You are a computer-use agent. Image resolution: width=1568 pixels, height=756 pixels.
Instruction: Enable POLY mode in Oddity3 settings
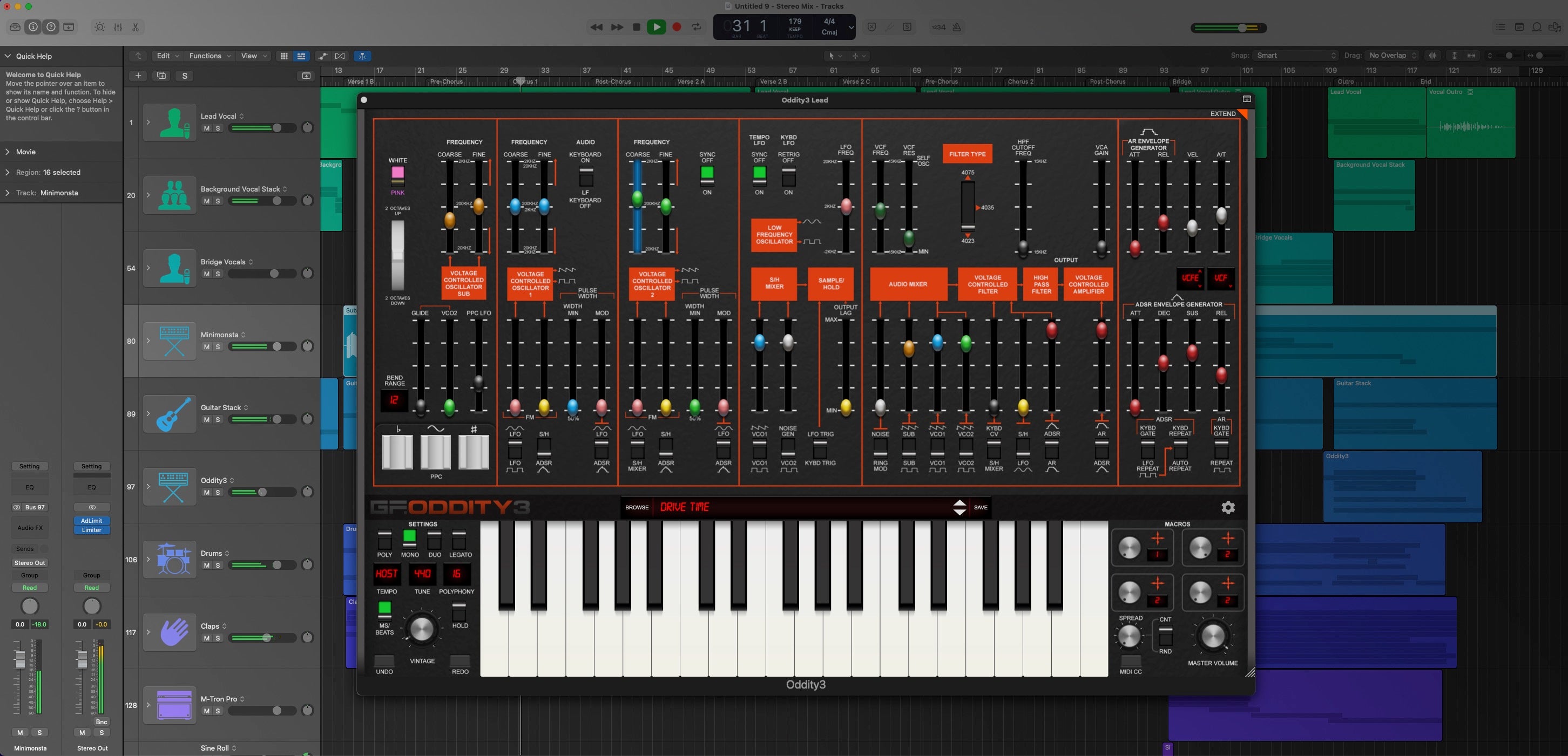384,540
